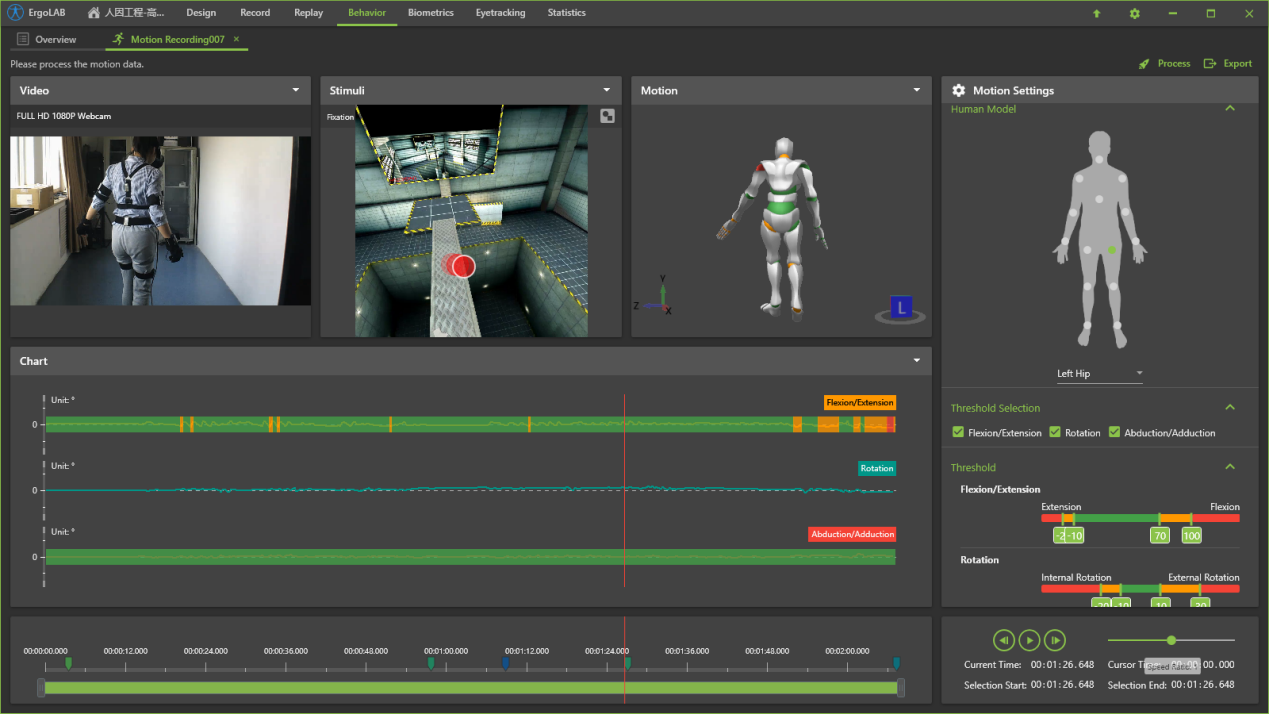Toggle the checkerboard icon in Stimuli panel
Screen dimensions: 1269x714
click(607, 116)
